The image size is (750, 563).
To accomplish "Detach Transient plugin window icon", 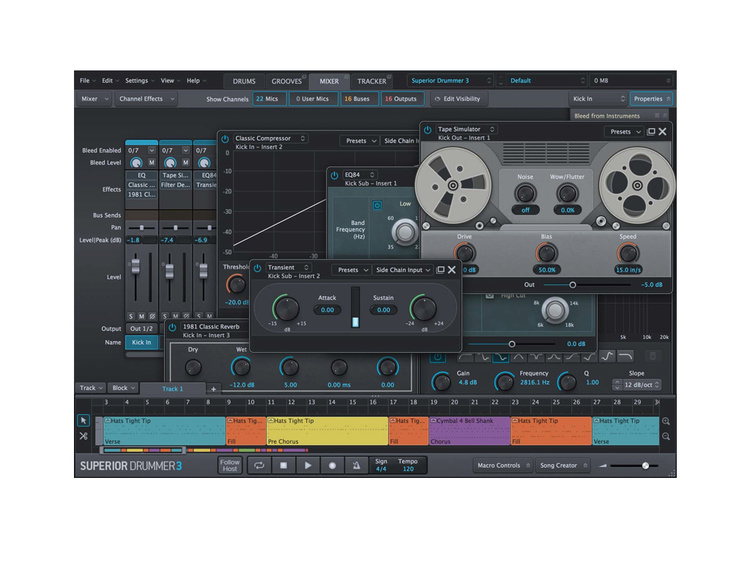I will click(x=441, y=270).
